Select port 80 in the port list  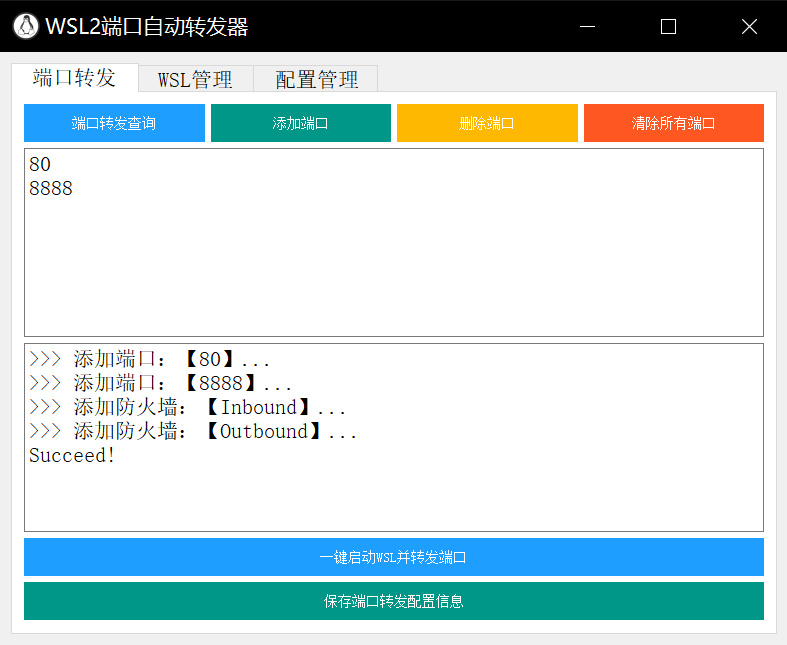click(x=40, y=165)
